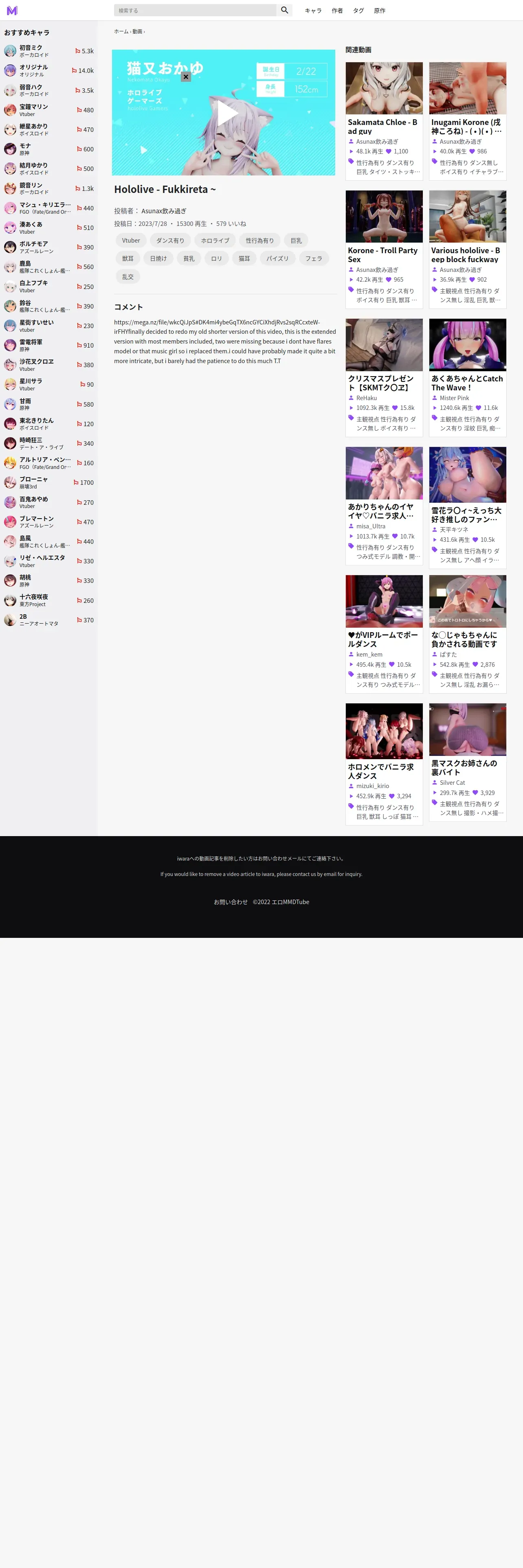Select the 日焼け tag chip

point(158,259)
